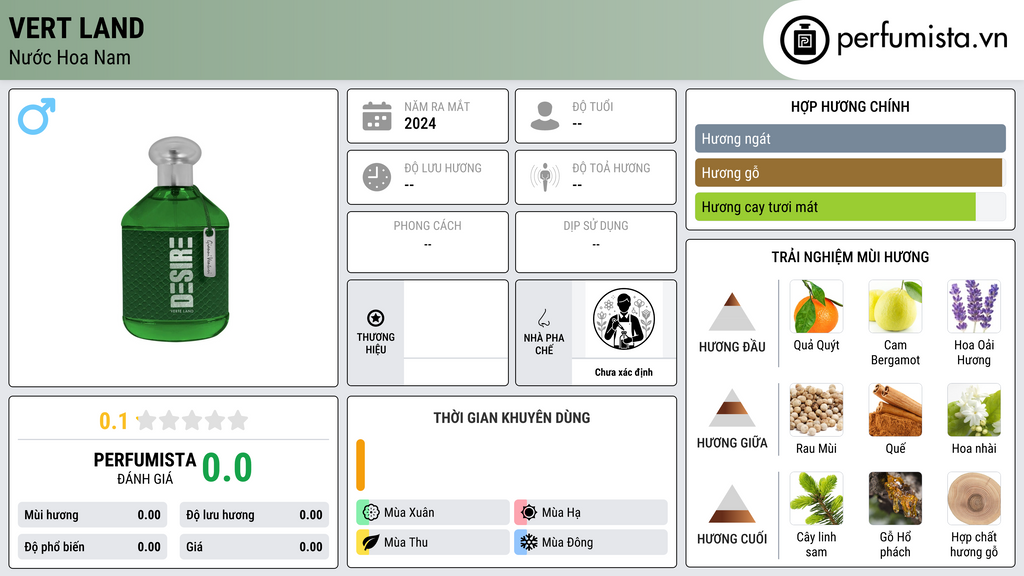
Task: Click the VERT LAND title
Action: (76, 28)
